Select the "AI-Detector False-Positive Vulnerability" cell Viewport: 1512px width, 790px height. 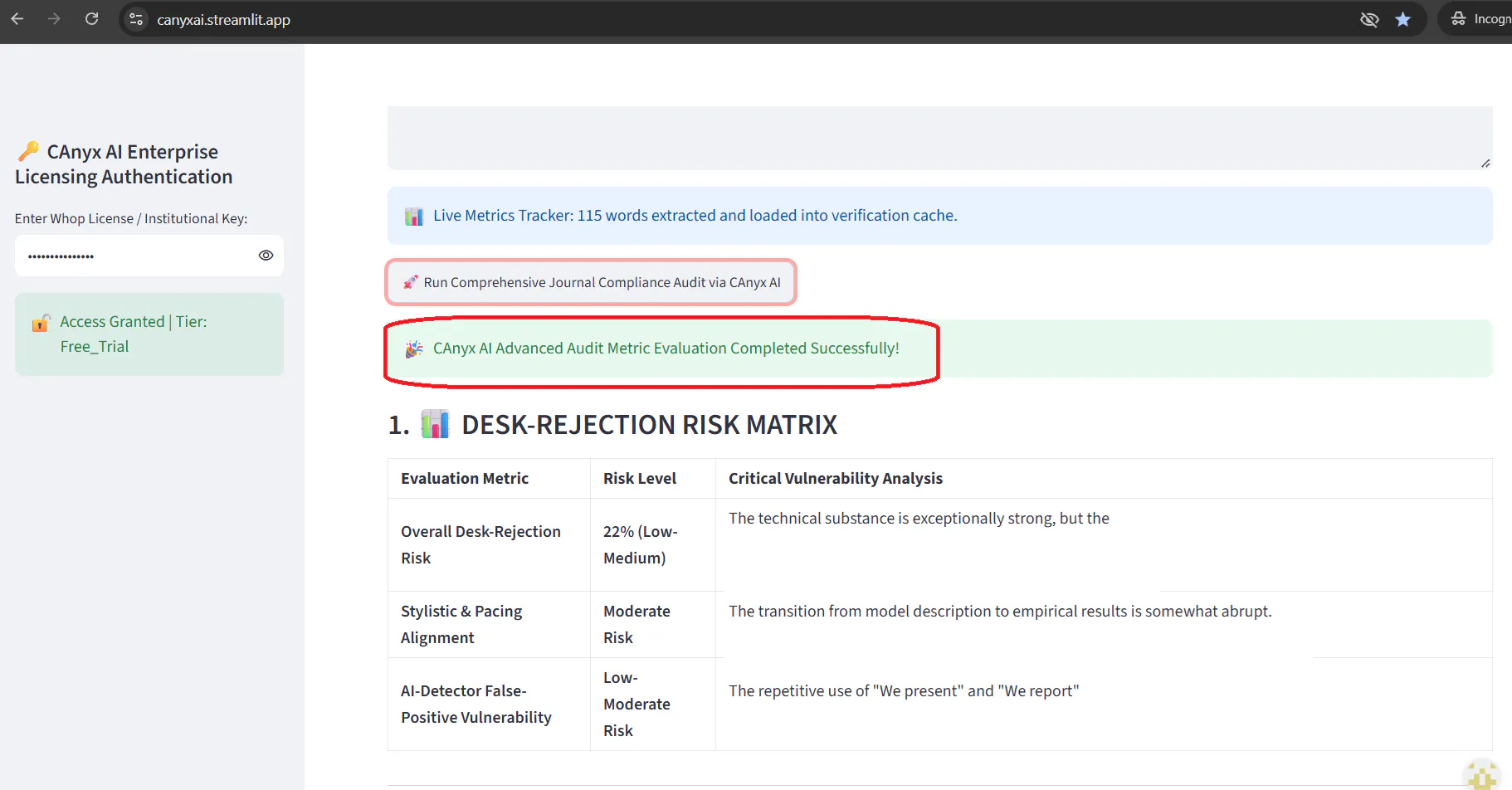(489, 704)
